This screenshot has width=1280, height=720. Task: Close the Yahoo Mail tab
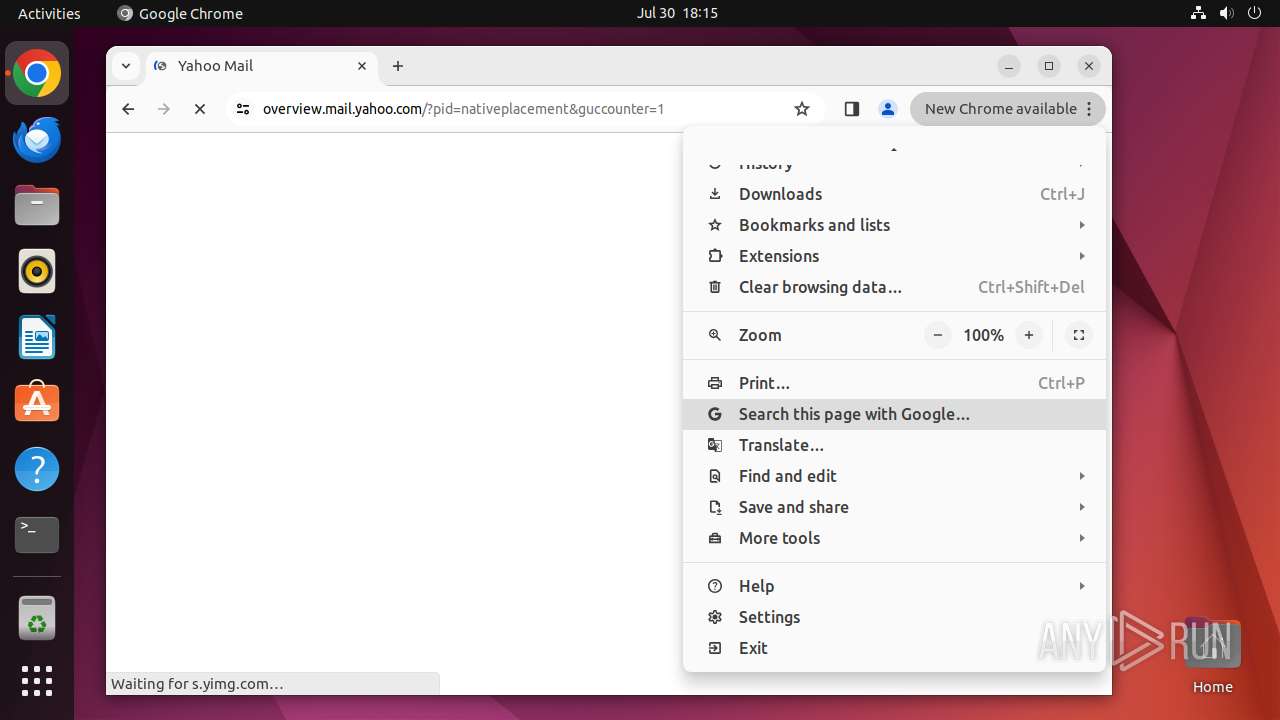click(362, 66)
